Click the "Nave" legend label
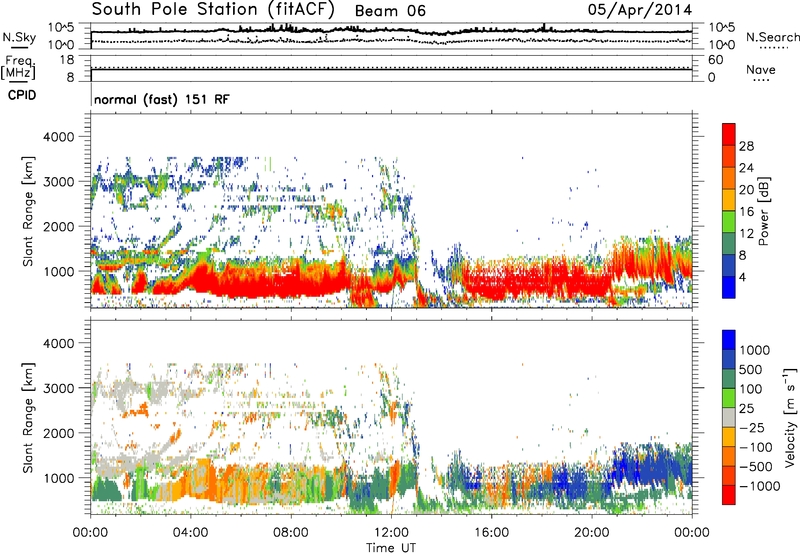Screen dimensions: 800x554 click(x=761, y=69)
